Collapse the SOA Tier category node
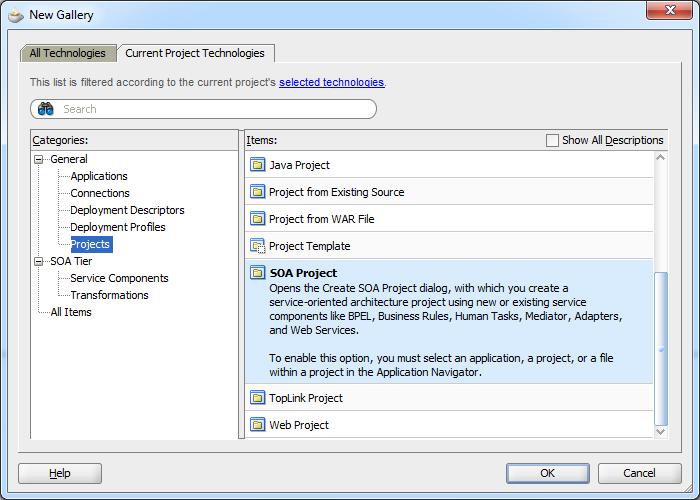The image size is (700, 500). click(x=39, y=262)
